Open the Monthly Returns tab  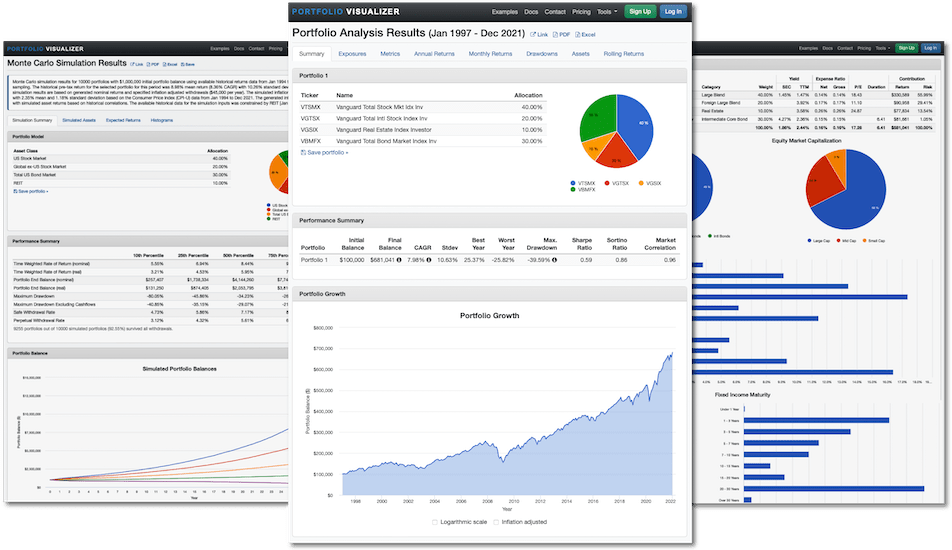point(490,54)
